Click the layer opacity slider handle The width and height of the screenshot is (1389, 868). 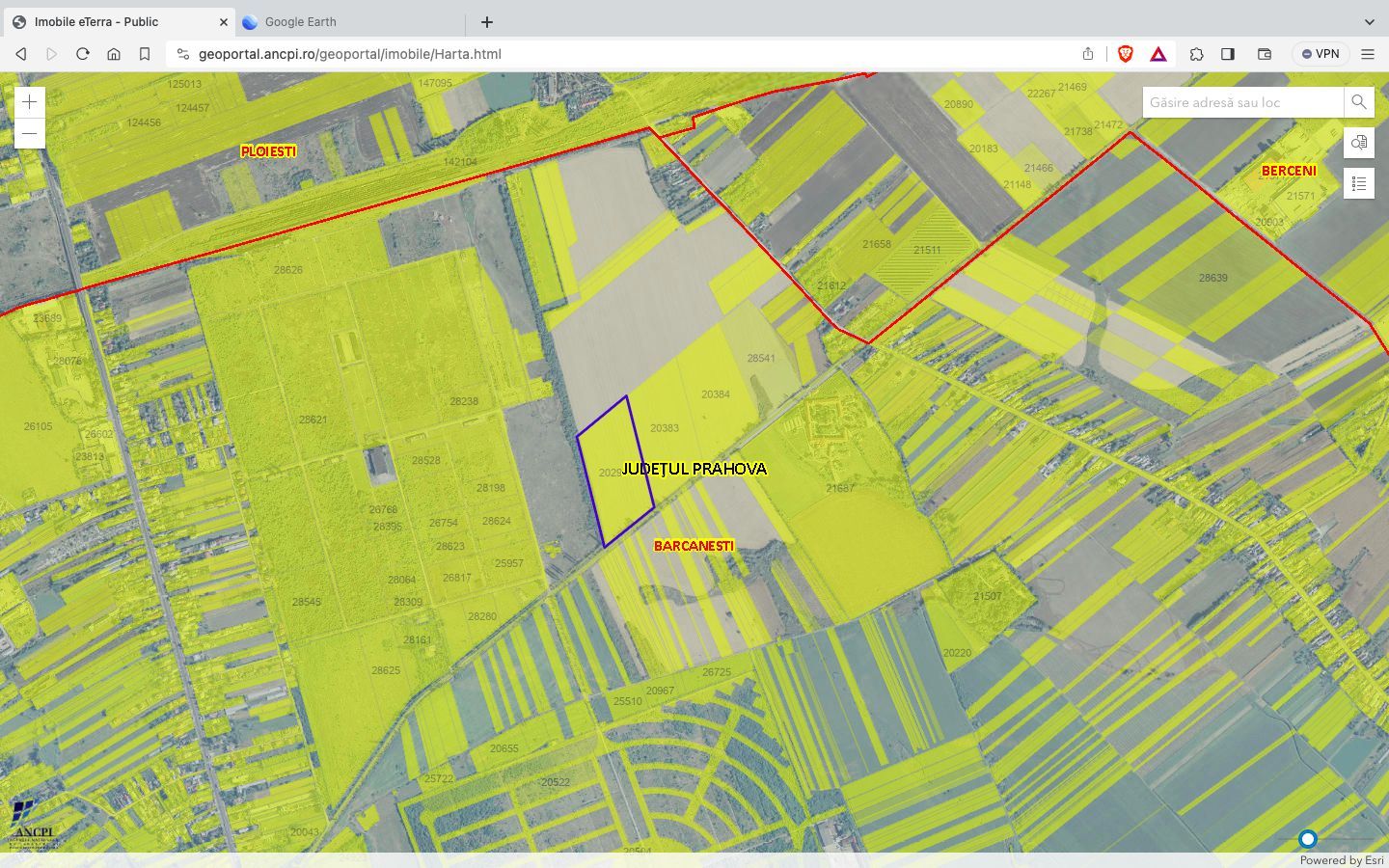[x=1308, y=839]
